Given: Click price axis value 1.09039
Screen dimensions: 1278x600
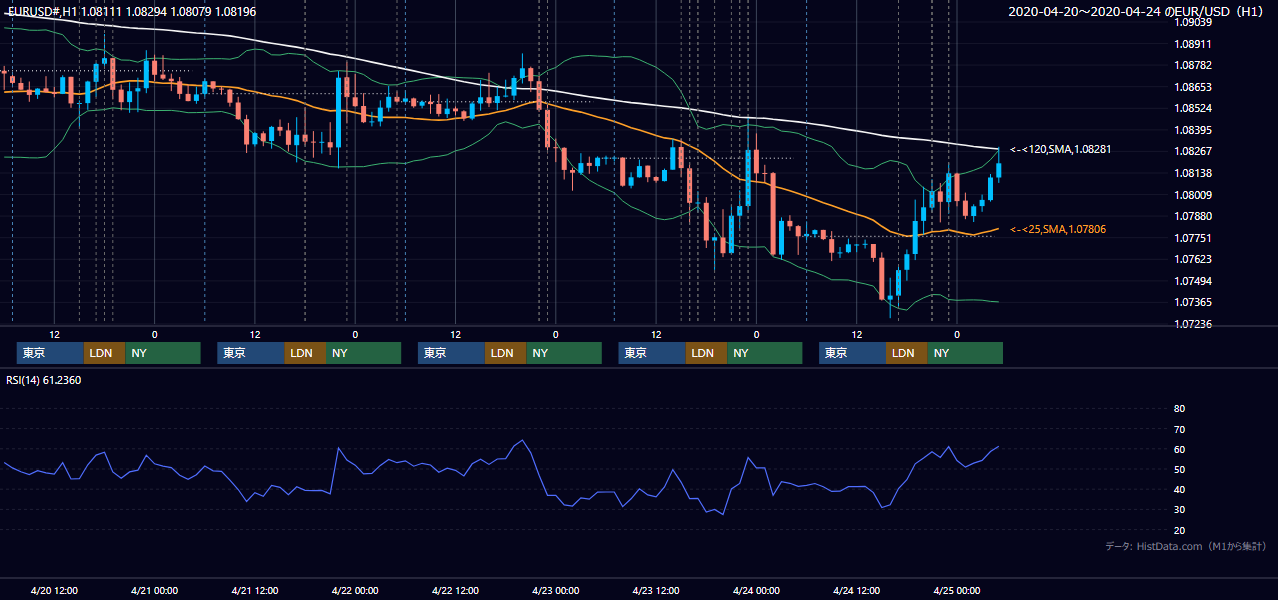Looking at the screenshot, I should click(x=1192, y=22).
